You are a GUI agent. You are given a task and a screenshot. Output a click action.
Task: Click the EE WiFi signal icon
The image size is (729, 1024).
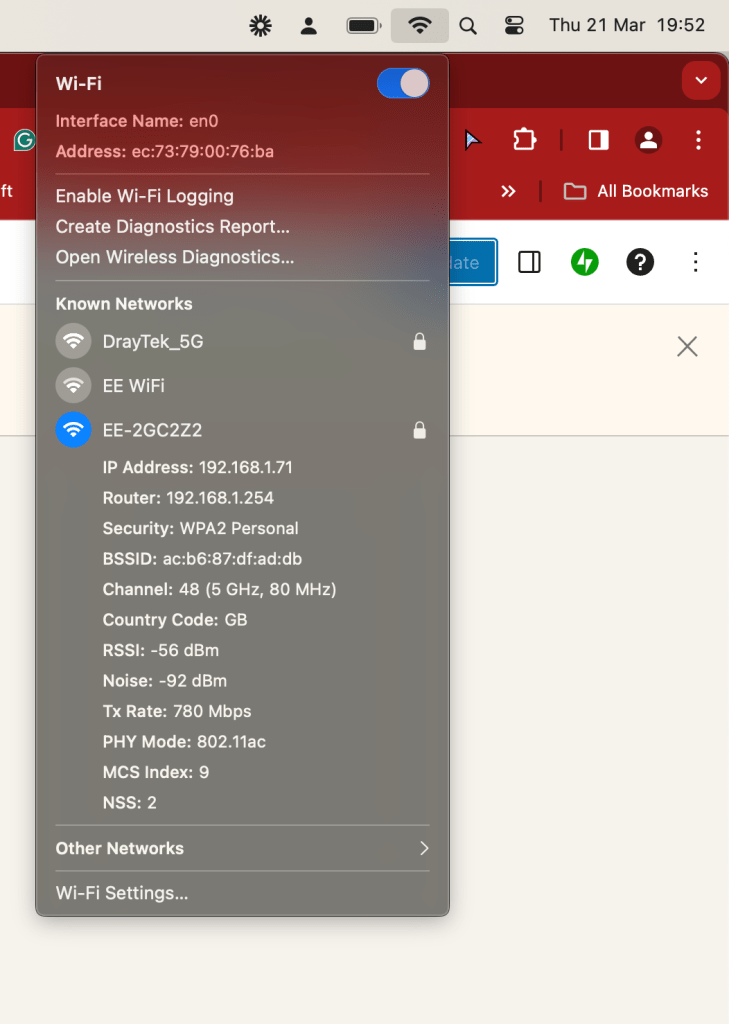point(73,386)
